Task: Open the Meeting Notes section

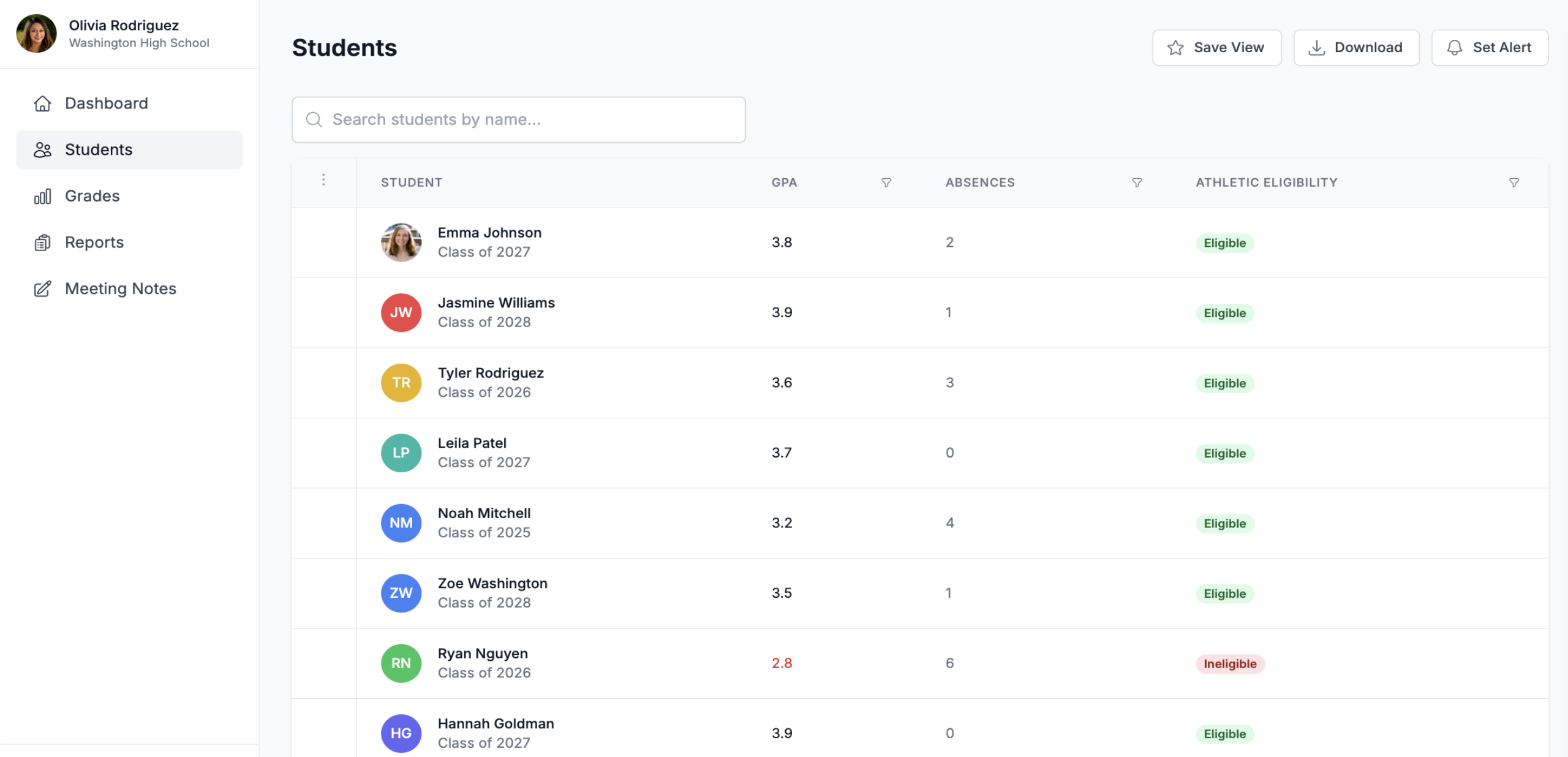Action: 120,289
